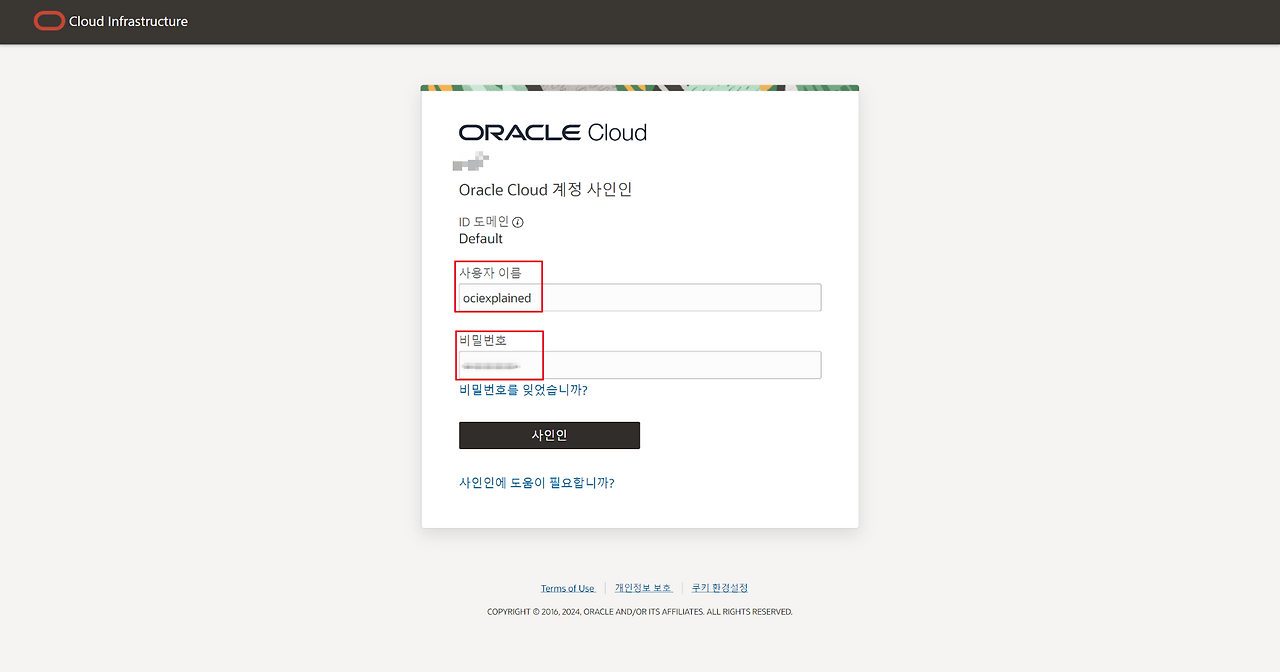1280x672 pixels.
Task: Open the 사인인에 도움이 필요합니까? link
Action: [x=536, y=483]
